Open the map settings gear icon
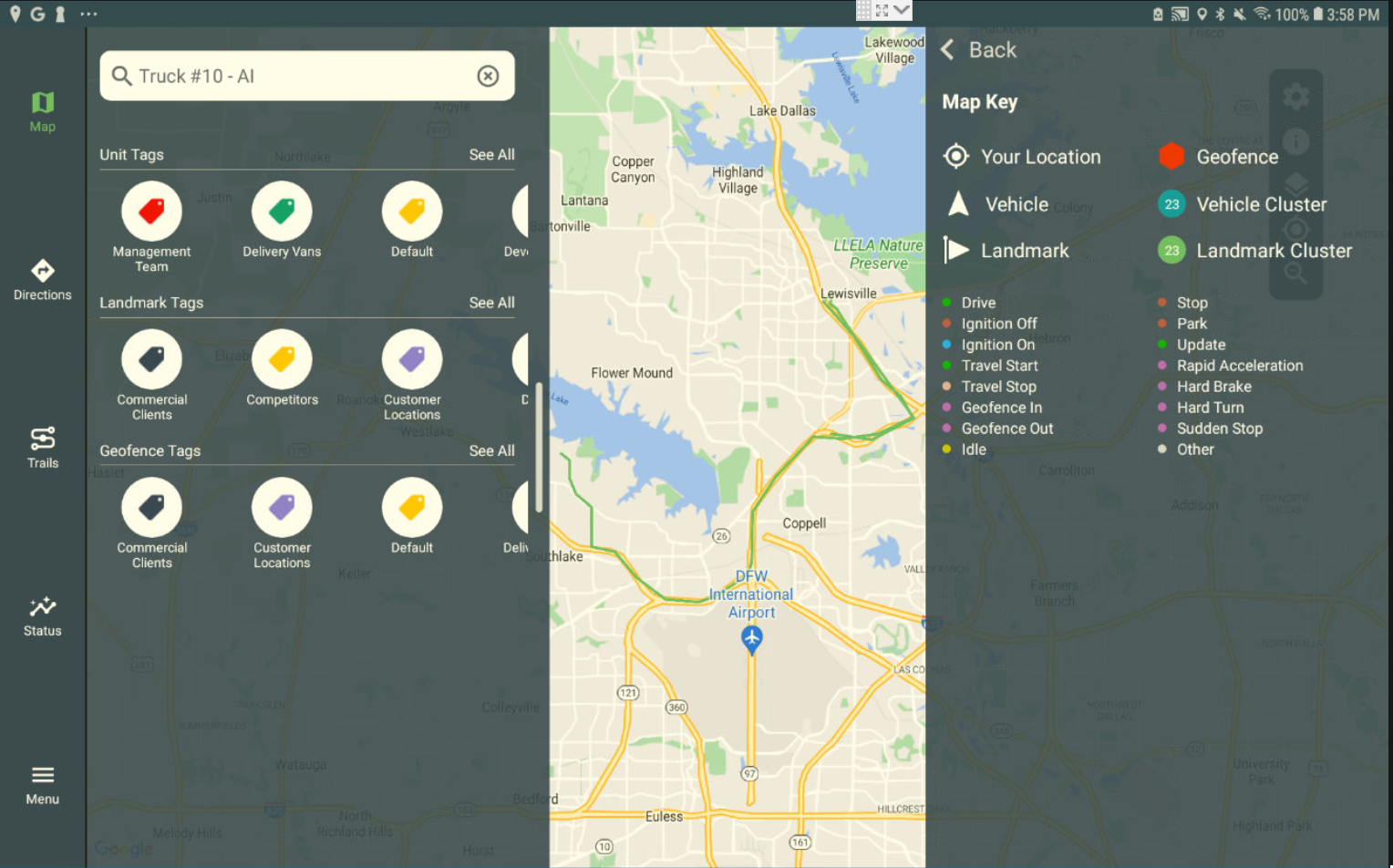This screenshot has height=868, width=1393. 1295,96
